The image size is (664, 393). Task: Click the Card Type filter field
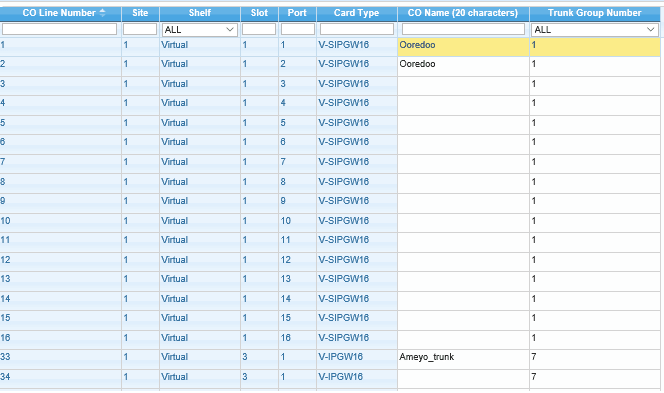coord(357,29)
